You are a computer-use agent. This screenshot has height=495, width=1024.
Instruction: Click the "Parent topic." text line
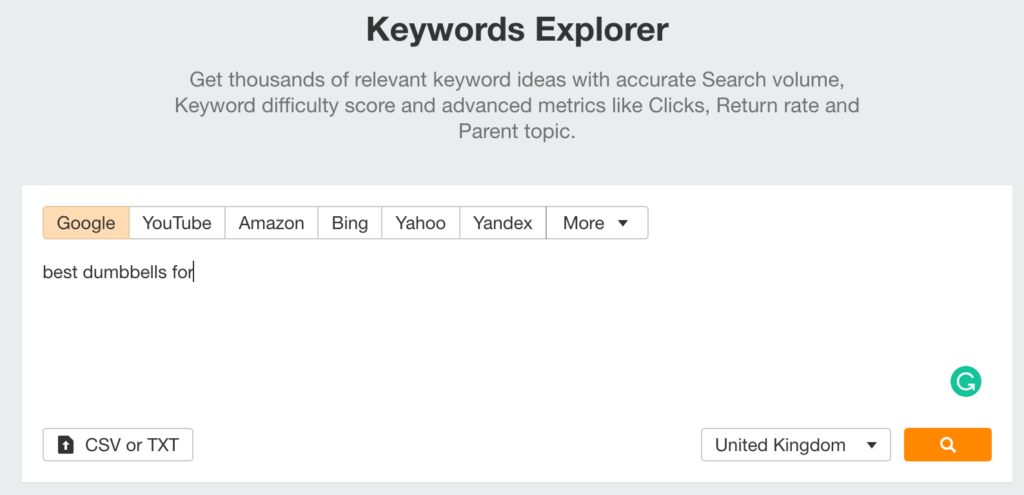[x=517, y=131]
